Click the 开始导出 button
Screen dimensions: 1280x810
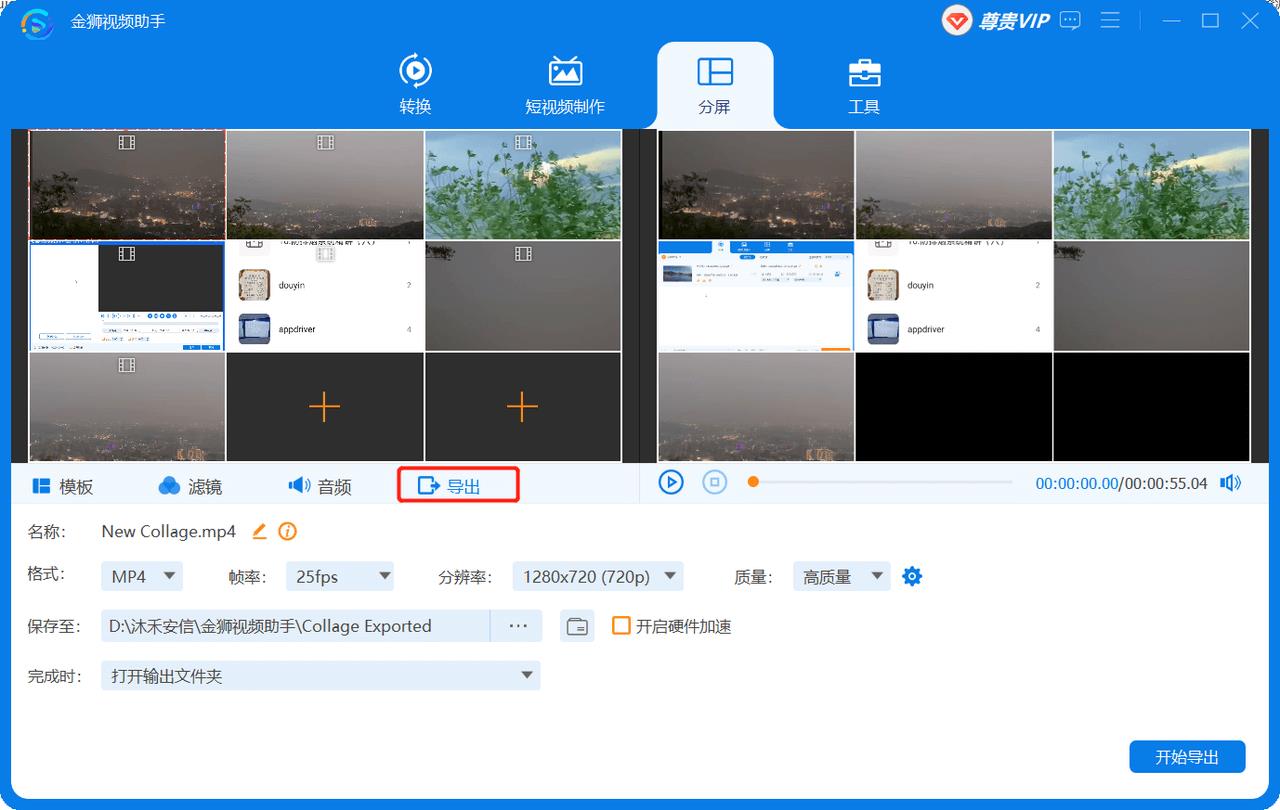coord(1187,757)
